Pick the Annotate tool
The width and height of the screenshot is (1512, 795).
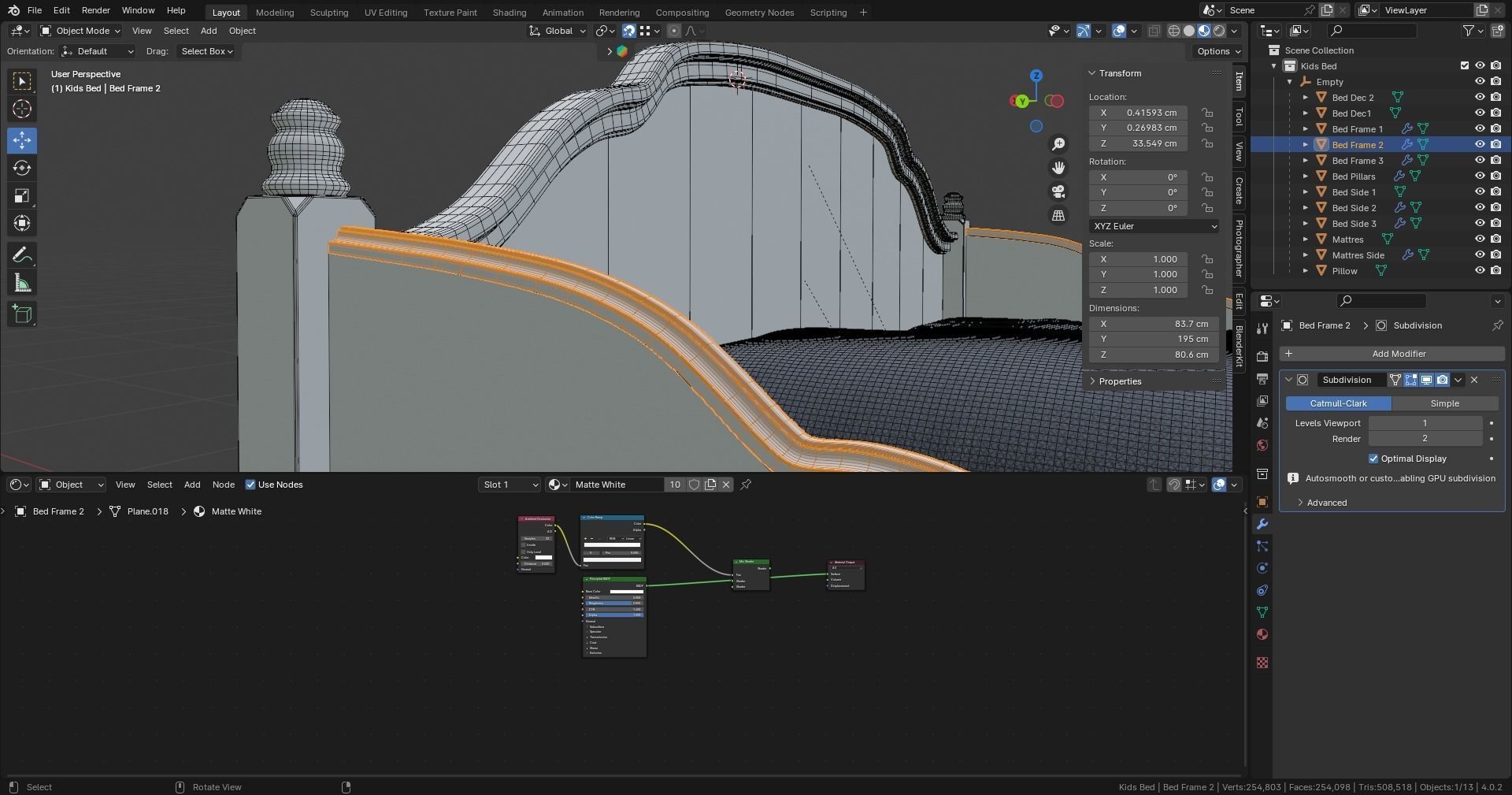[x=22, y=255]
